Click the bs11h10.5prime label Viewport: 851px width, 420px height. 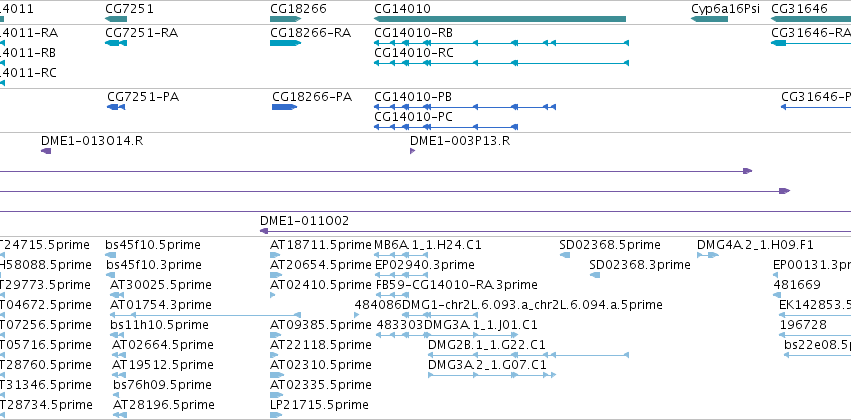[159, 325]
